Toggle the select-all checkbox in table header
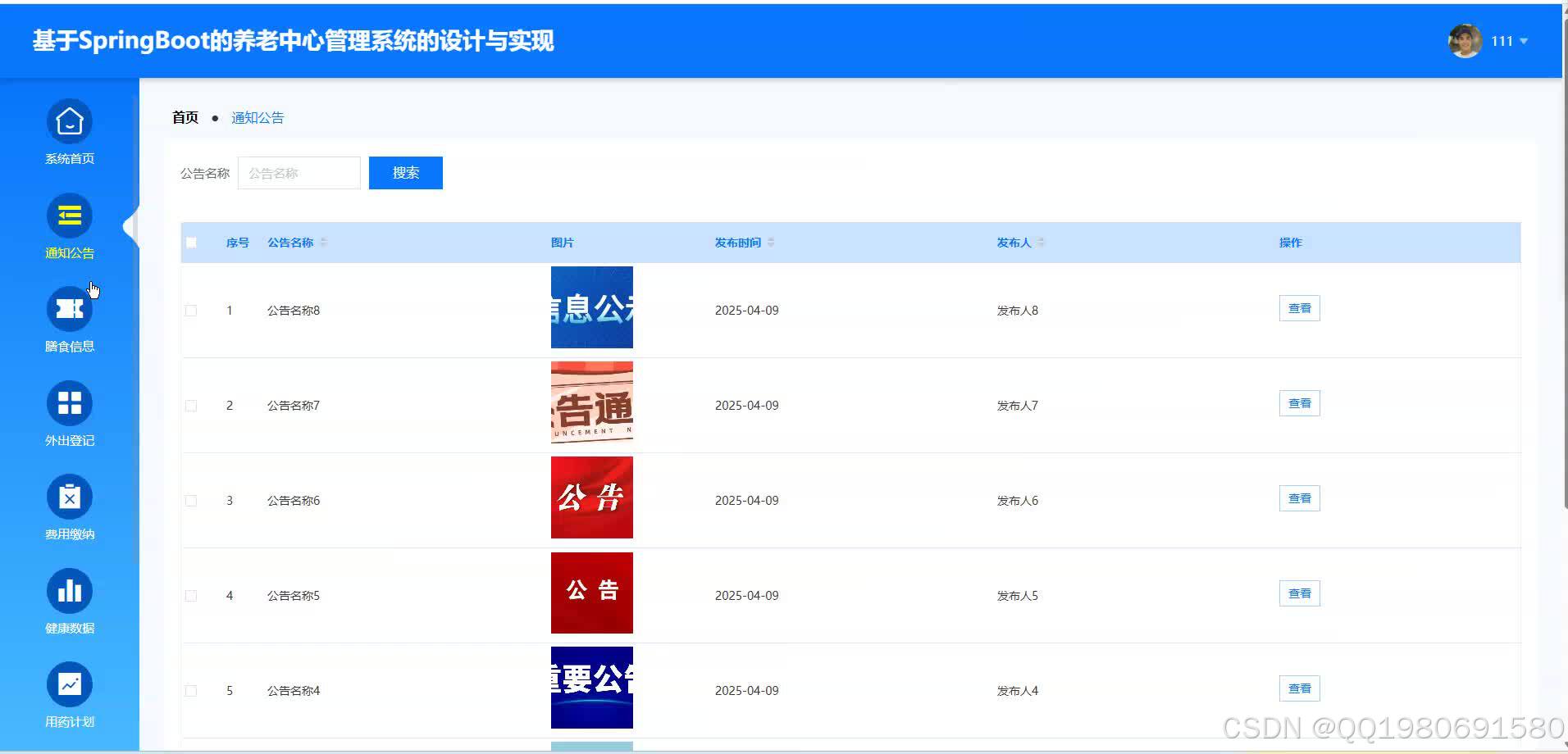Viewport: 1568px width, 754px height. 191,242
